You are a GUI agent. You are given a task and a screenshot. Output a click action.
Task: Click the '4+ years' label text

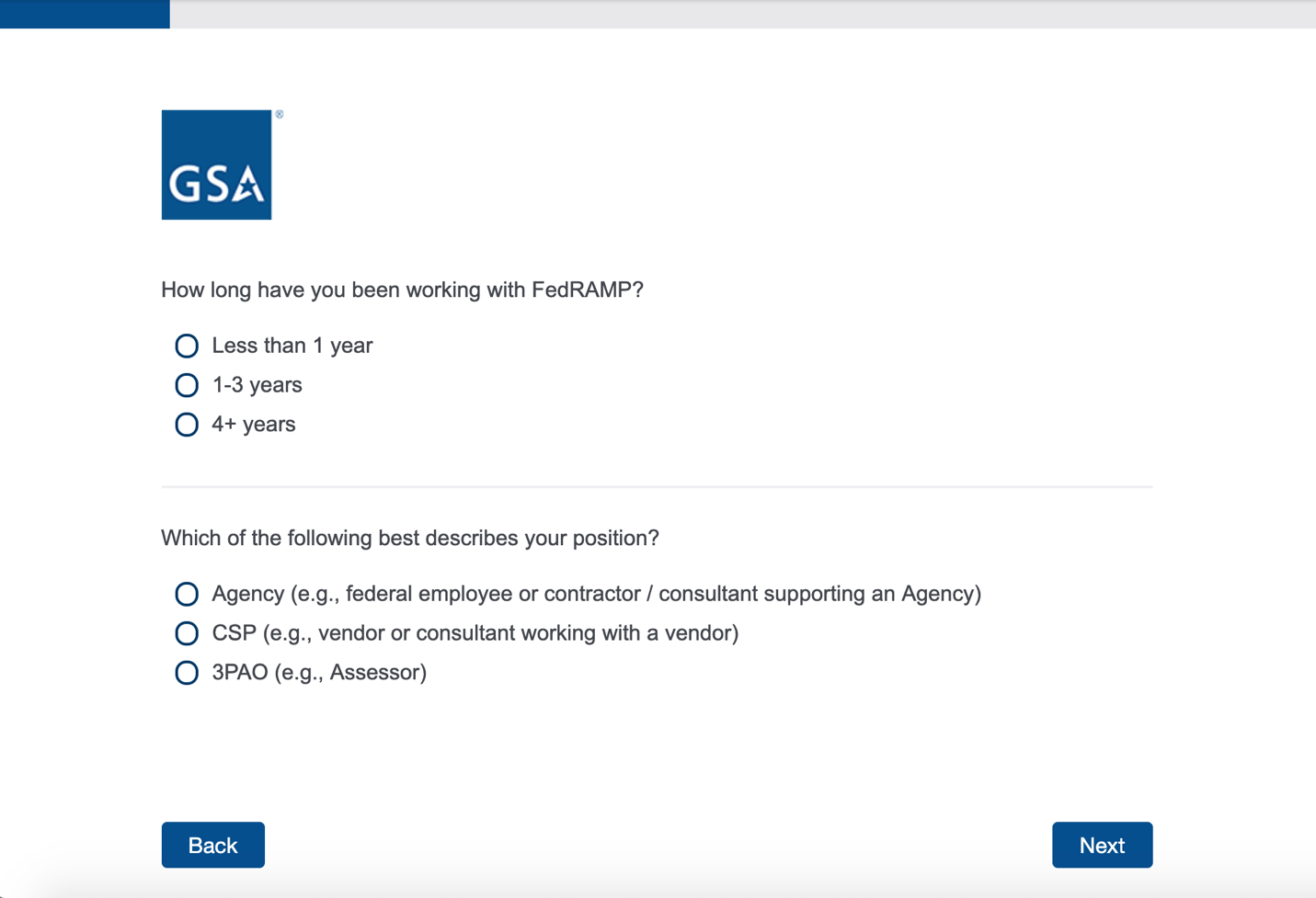pos(253,425)
